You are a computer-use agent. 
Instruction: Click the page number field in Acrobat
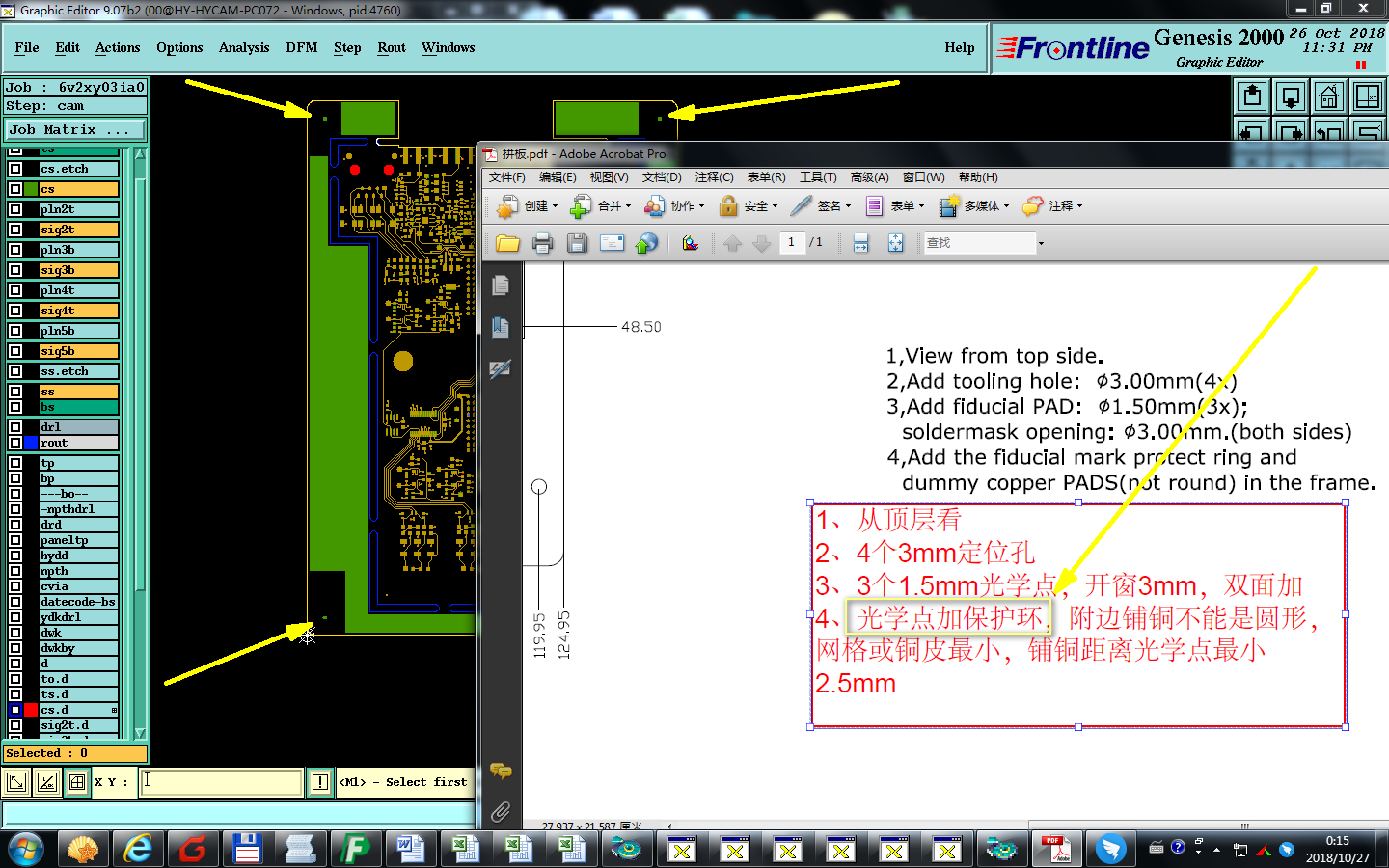(791, 242)
